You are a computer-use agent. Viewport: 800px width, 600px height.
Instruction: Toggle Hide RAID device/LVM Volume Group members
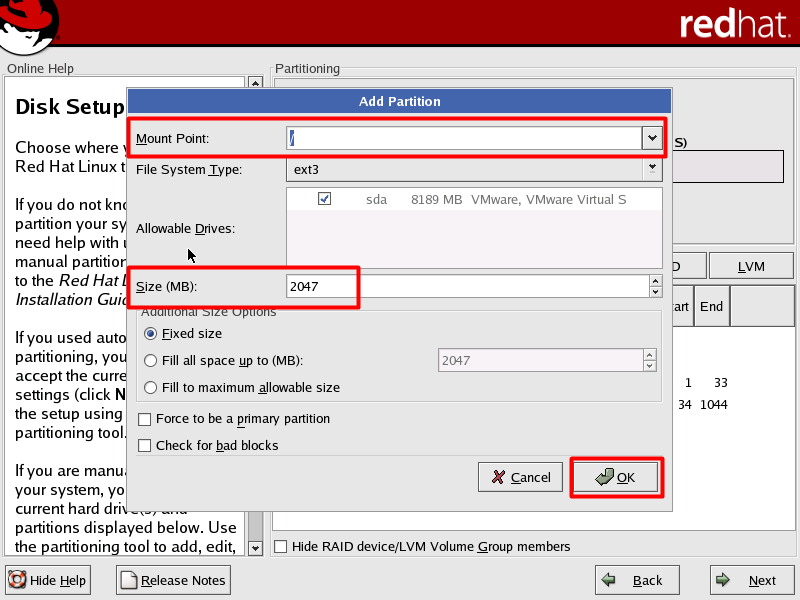point(280,546)
